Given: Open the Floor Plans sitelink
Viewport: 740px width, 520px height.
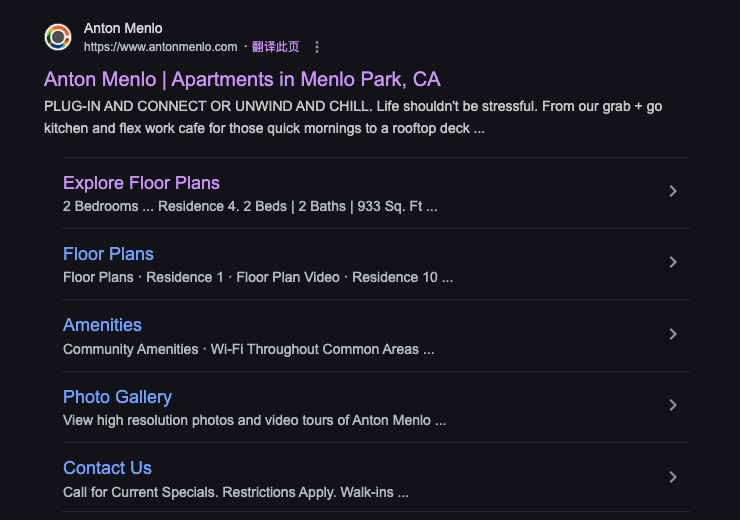Looking at the screenshot, I should point(108,254).
